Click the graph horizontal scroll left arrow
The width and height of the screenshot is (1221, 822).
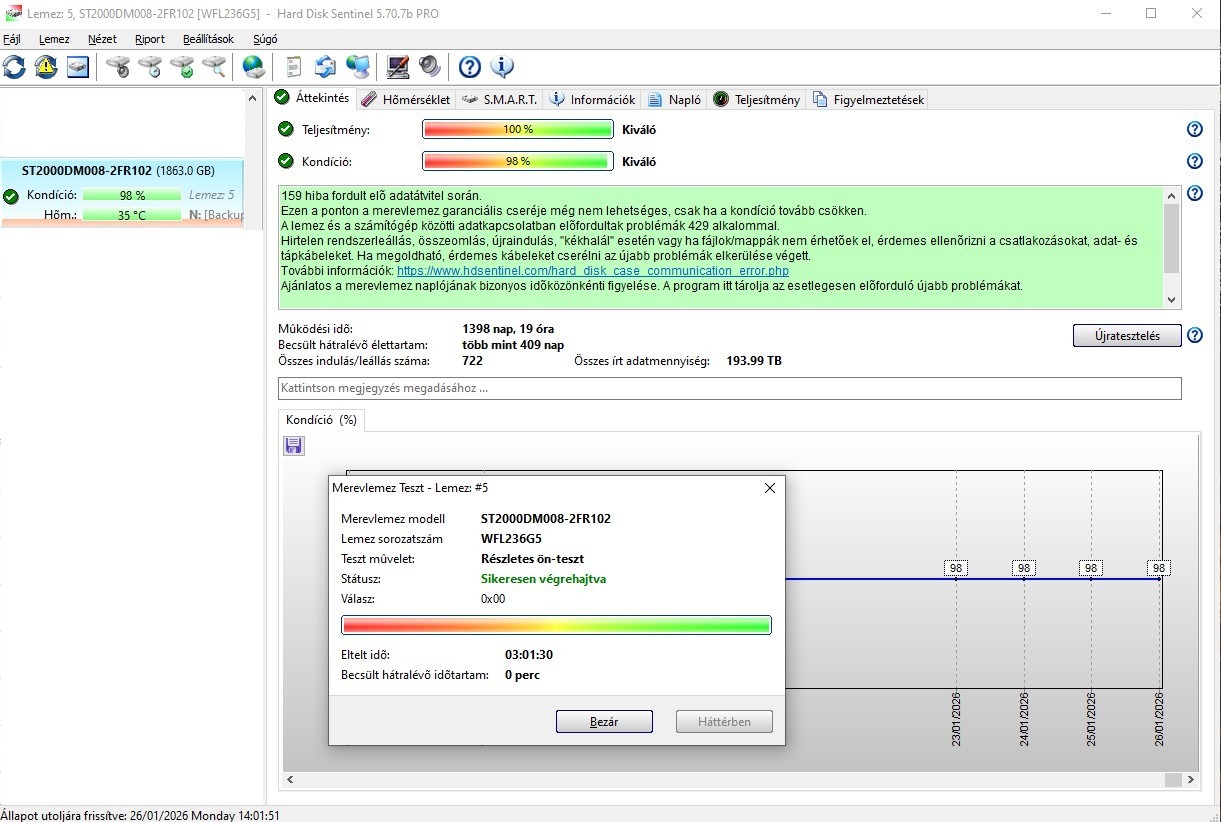point(291,779)
